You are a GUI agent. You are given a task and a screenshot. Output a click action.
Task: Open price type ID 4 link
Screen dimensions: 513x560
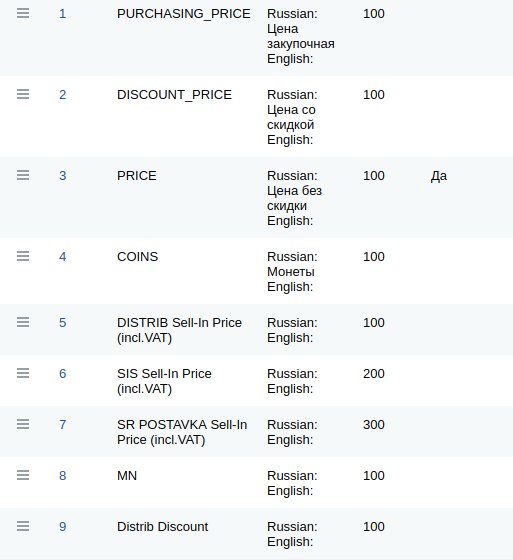click(x=63, y=256)
